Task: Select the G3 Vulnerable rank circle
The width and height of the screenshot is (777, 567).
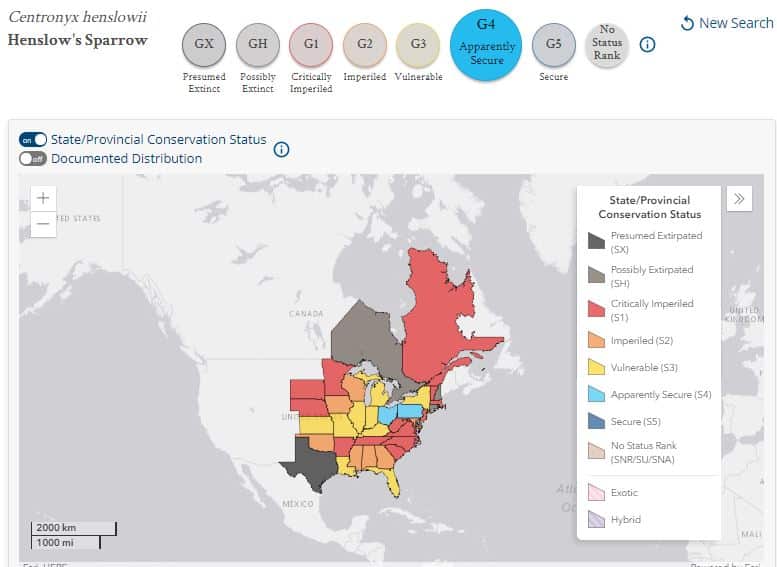Action: pos(418,44)
